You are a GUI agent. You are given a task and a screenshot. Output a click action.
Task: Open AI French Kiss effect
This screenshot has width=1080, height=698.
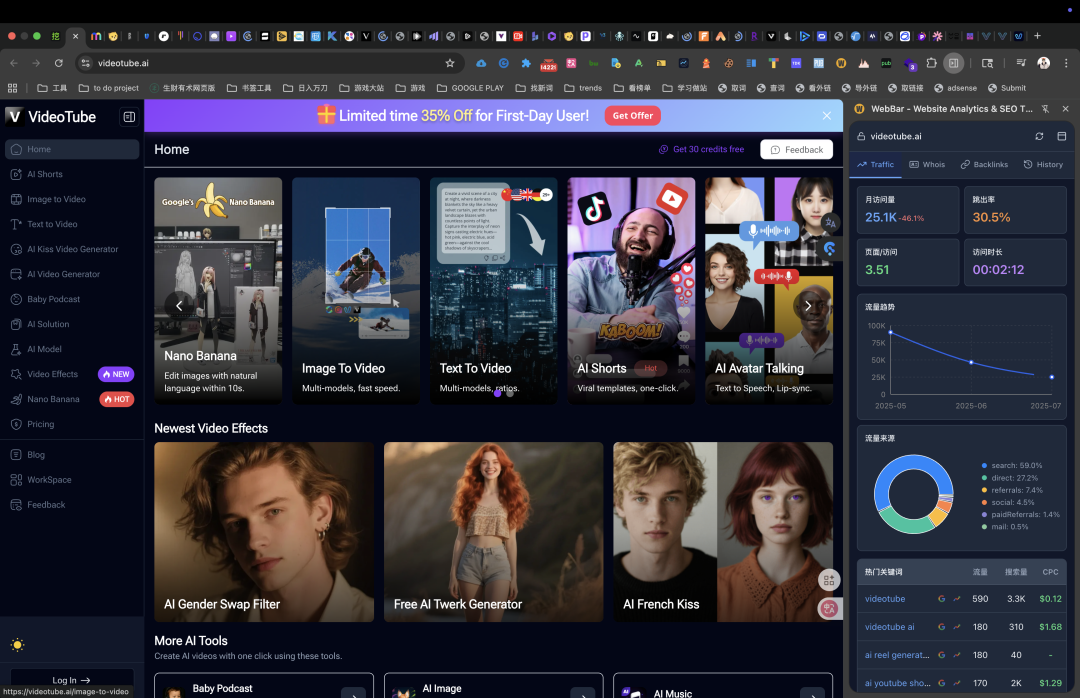click(723, 532)
